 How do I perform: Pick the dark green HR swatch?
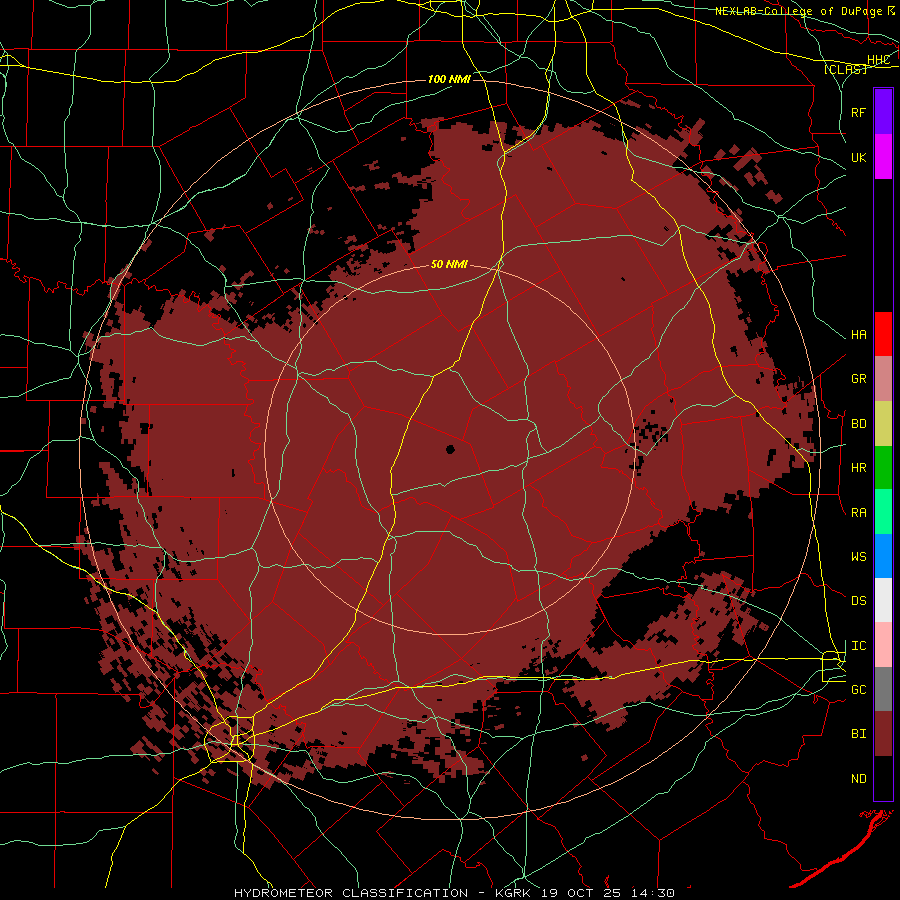pyautogui.click(x=883, y=468)
